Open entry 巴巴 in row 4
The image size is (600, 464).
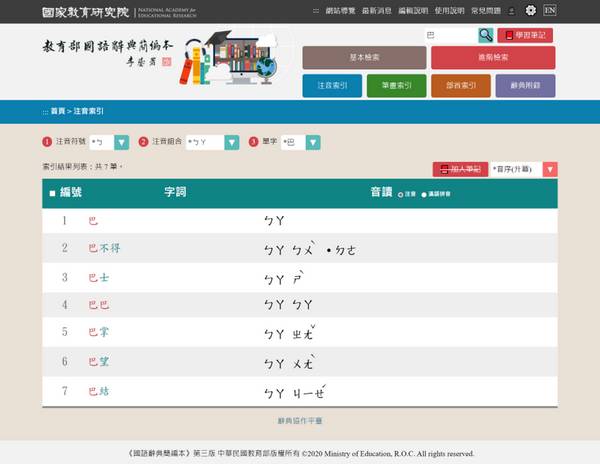point(99,304)
